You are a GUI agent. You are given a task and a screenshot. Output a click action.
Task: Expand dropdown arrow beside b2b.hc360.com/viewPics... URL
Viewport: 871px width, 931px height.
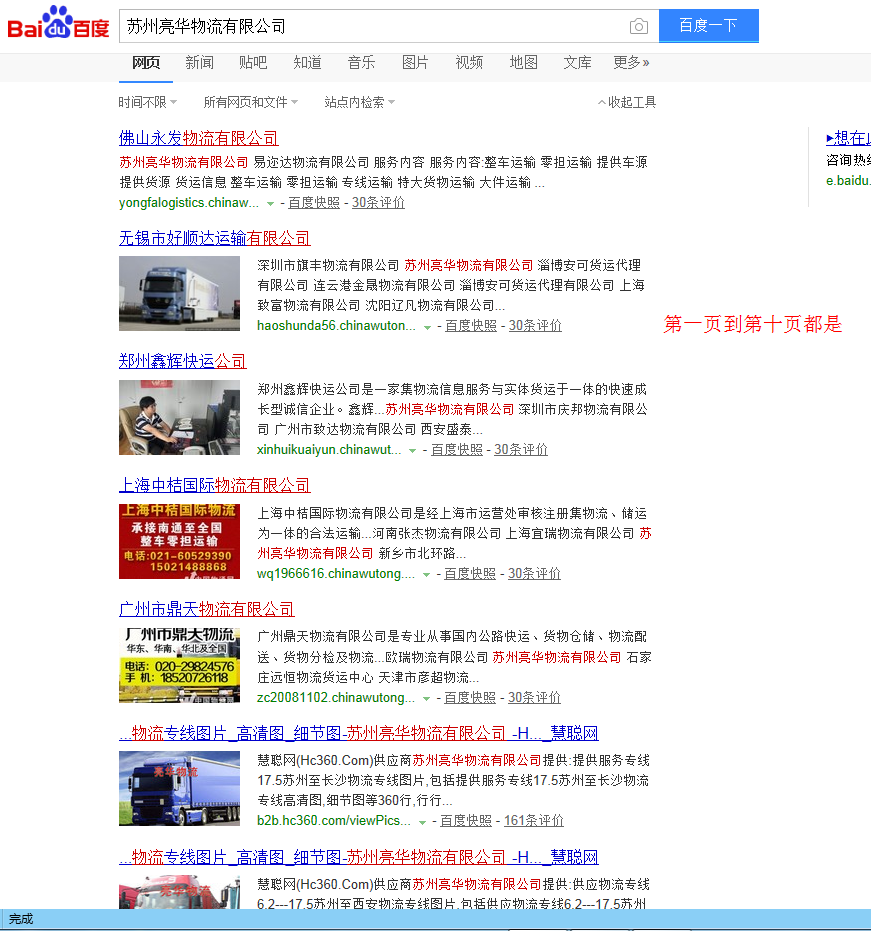[x=422, y=823]
